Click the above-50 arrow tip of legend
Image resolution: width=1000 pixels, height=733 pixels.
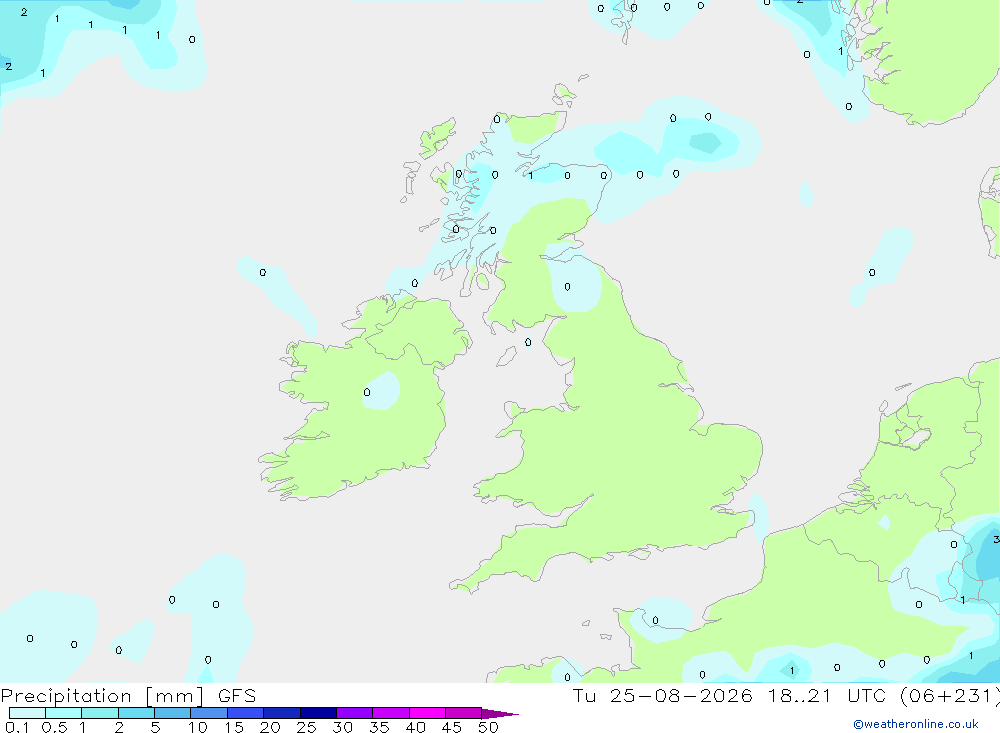click(x=500, y=713)
